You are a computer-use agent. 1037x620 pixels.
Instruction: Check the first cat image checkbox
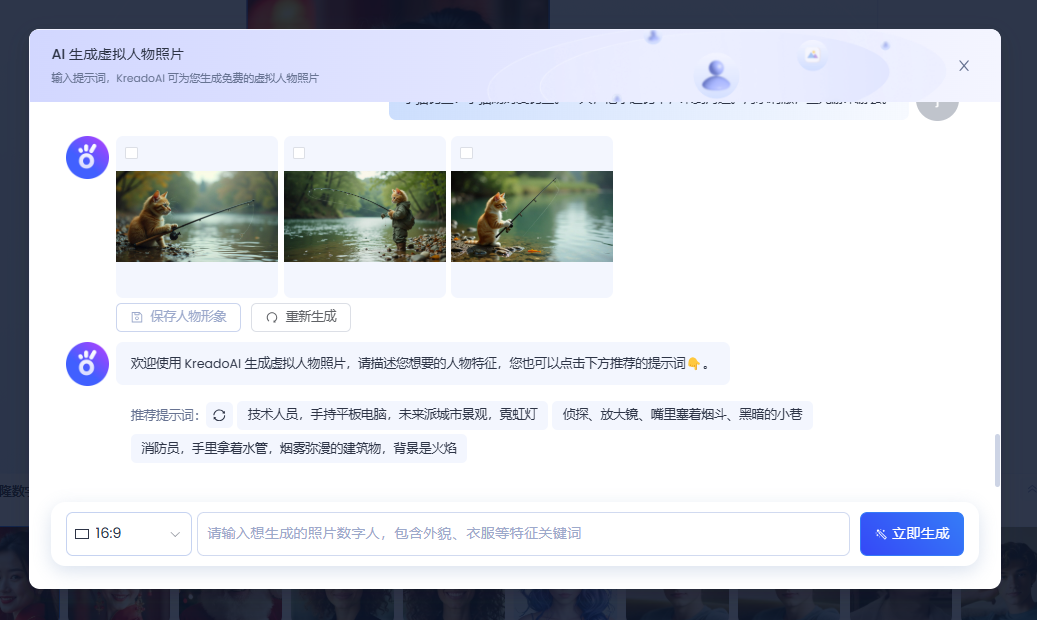pos(131,153)
